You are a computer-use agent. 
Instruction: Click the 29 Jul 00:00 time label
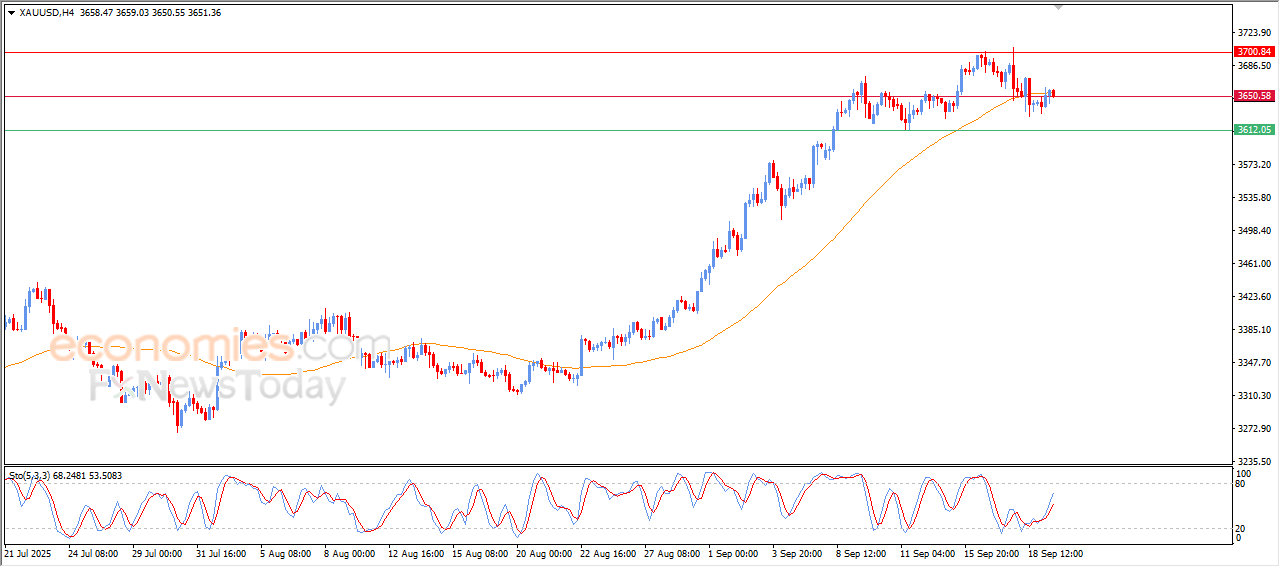(x=156, y=553)
